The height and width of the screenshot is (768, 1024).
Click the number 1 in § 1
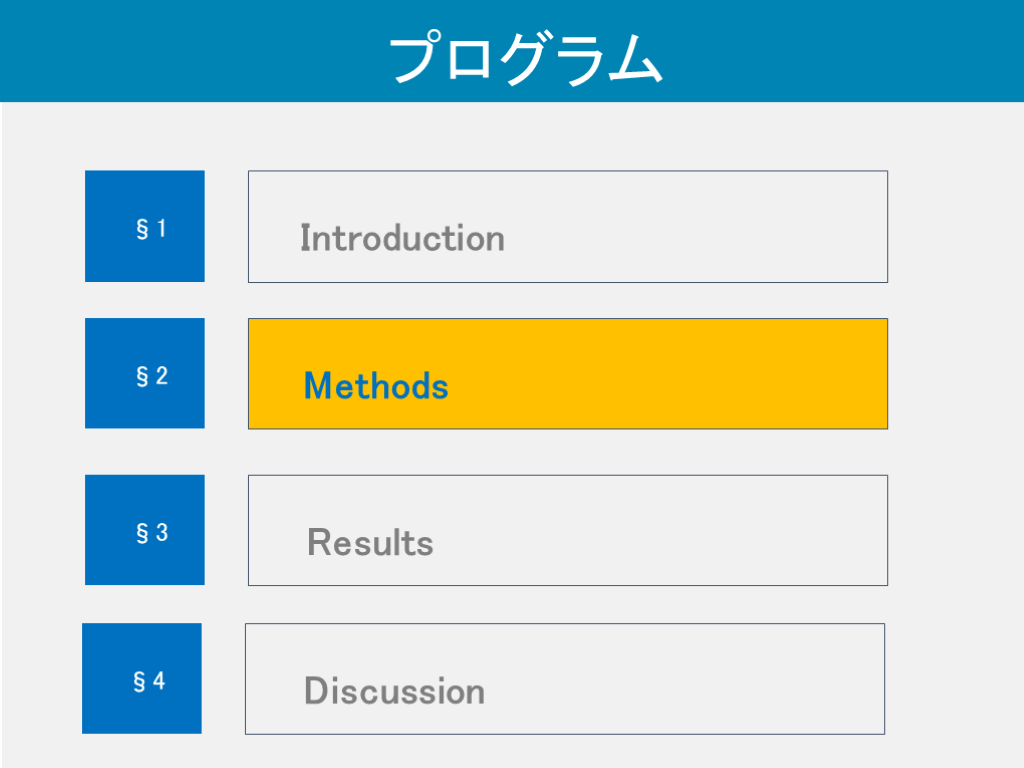click(161, 229)
